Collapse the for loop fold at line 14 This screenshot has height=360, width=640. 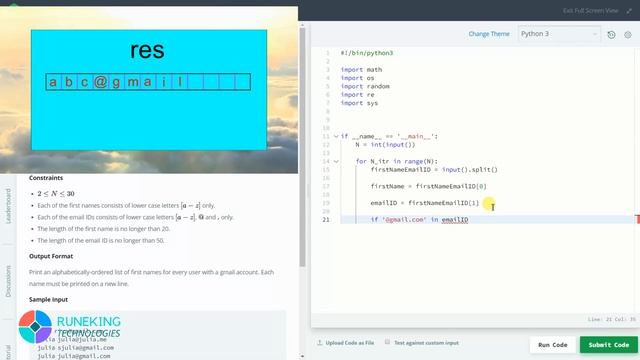click(336, 161)
